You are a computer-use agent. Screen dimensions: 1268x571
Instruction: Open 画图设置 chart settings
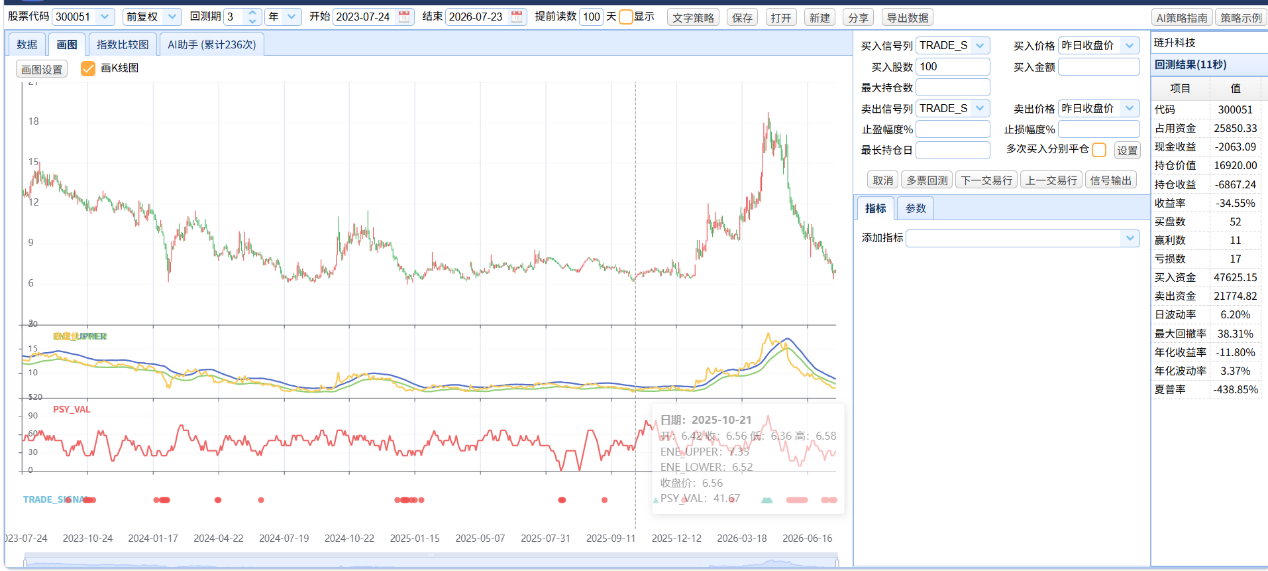pyautogui.click(x=42, y=70)
